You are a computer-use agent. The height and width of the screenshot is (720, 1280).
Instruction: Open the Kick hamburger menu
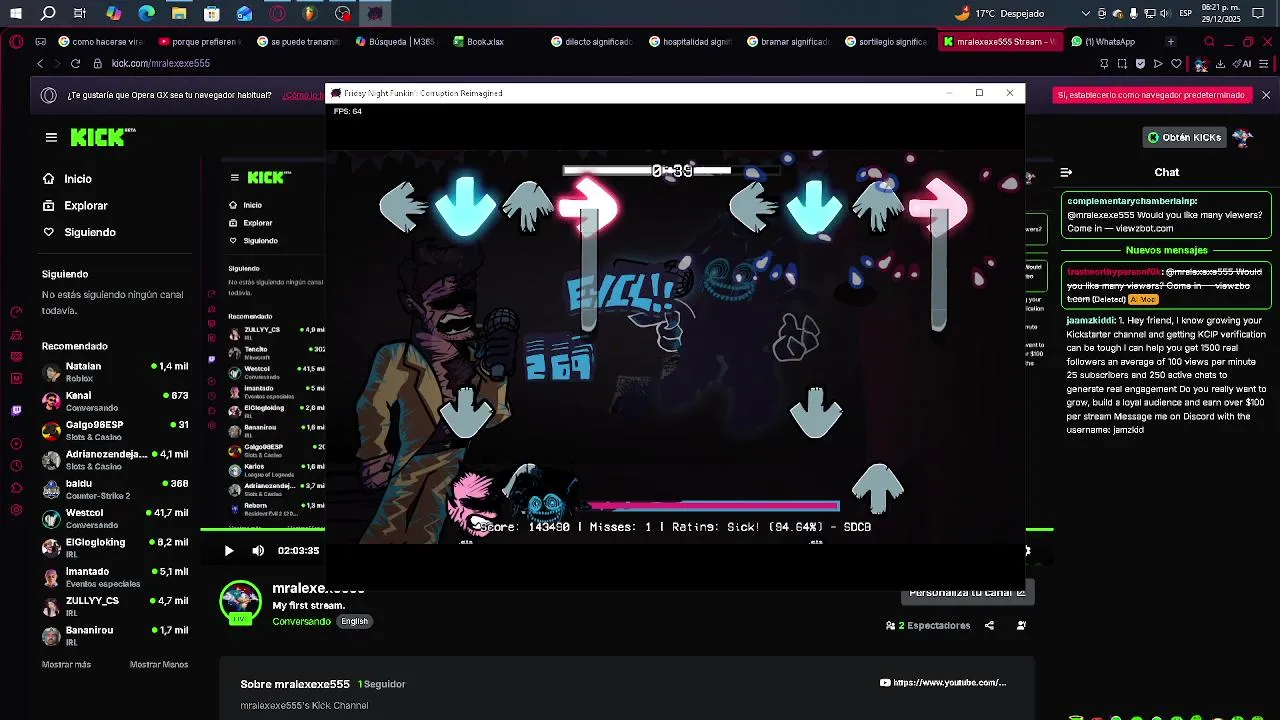point(51,138)
